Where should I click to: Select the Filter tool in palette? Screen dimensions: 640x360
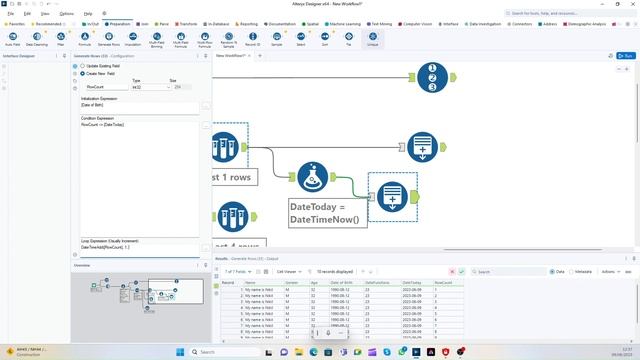coord(60,39)
